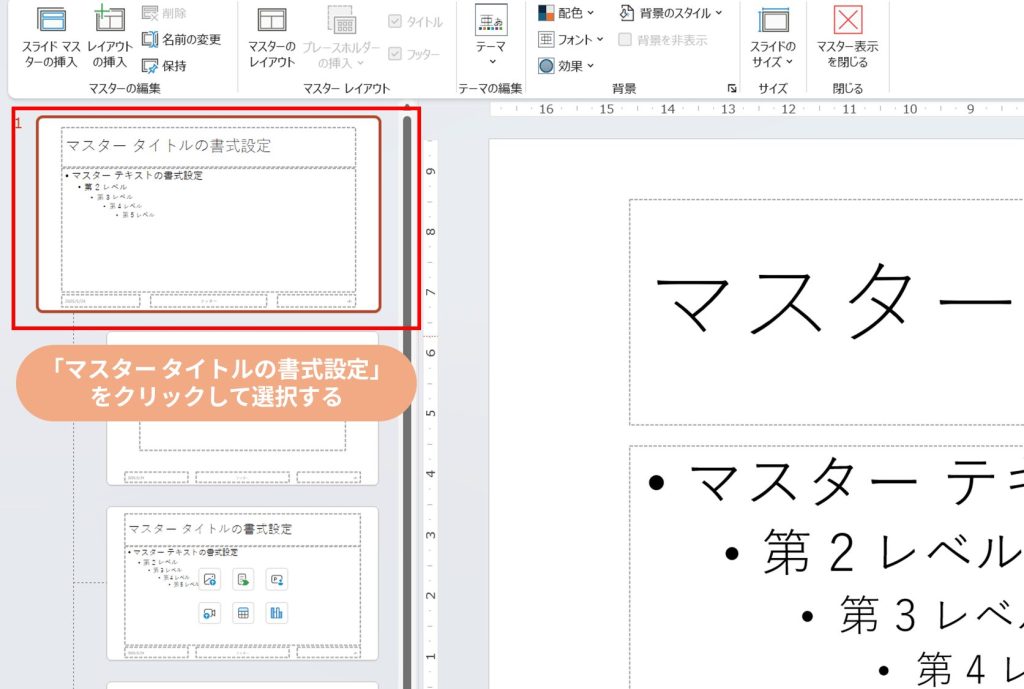The height and width of the screenshot is (689, 1024).
Task: Select layout thumbnail with content icons
Action: click(243, 582)
